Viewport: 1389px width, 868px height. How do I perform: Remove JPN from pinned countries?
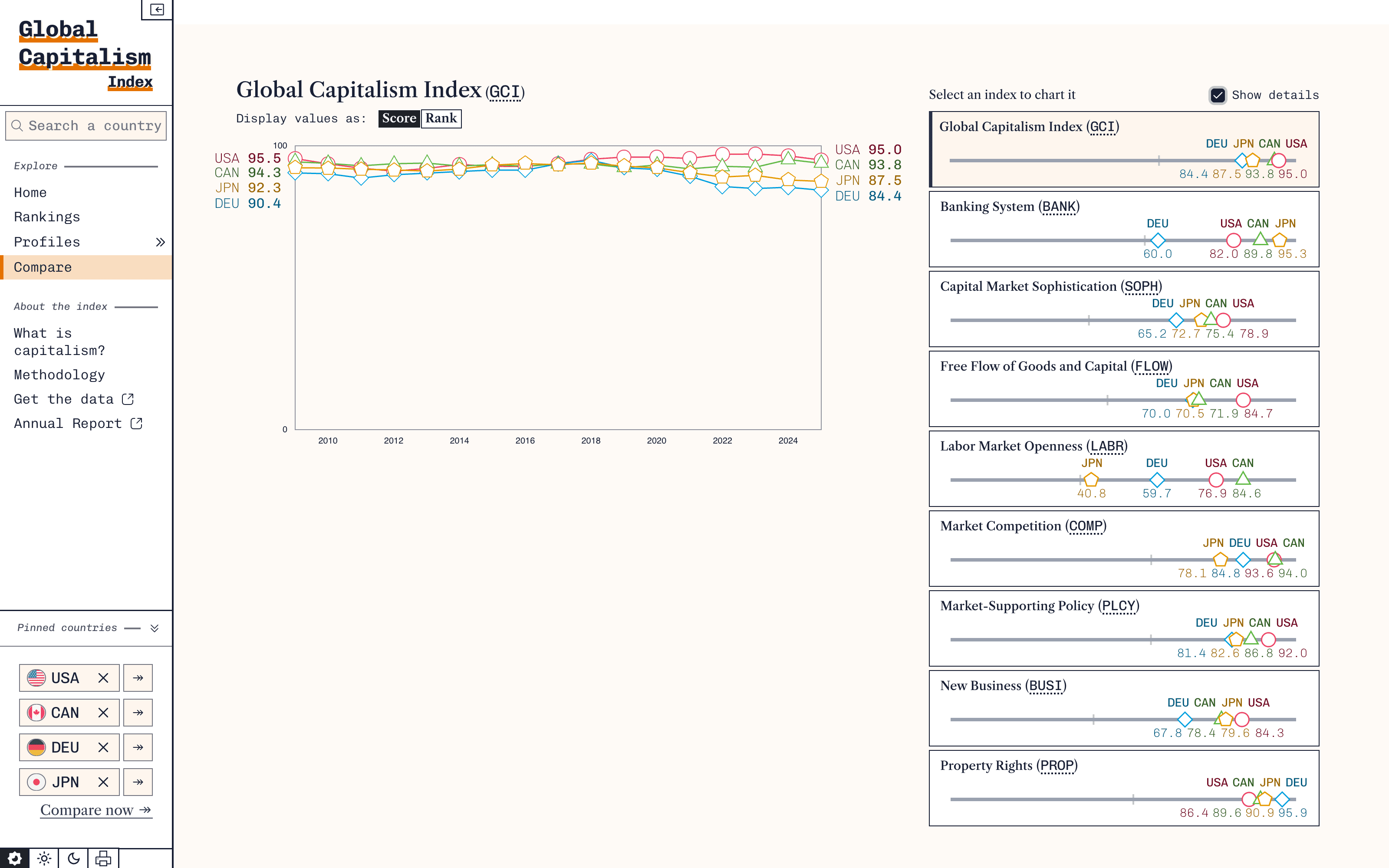(x=103, y=782)
